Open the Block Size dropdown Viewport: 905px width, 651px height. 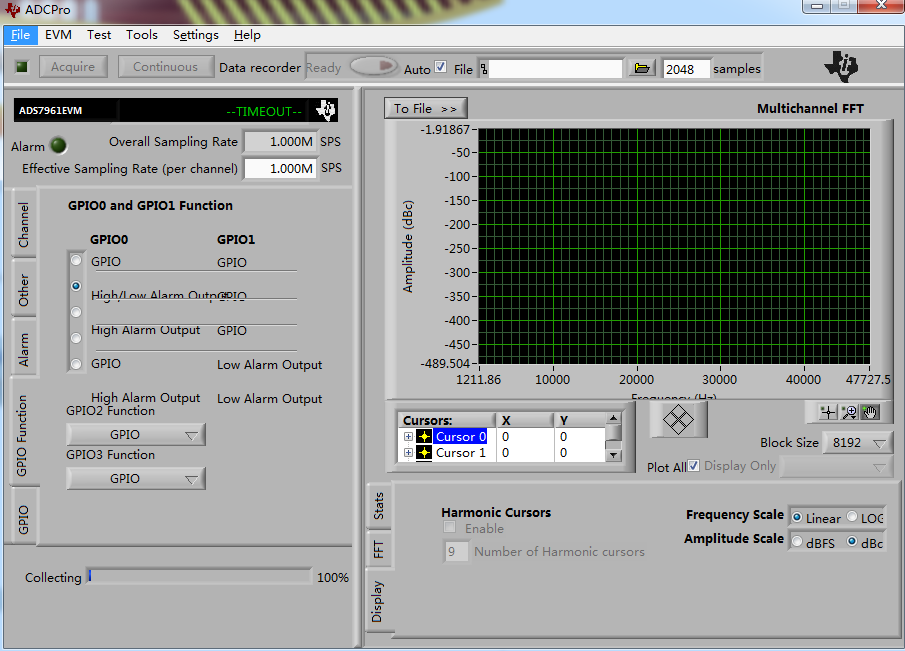point(856,443)
